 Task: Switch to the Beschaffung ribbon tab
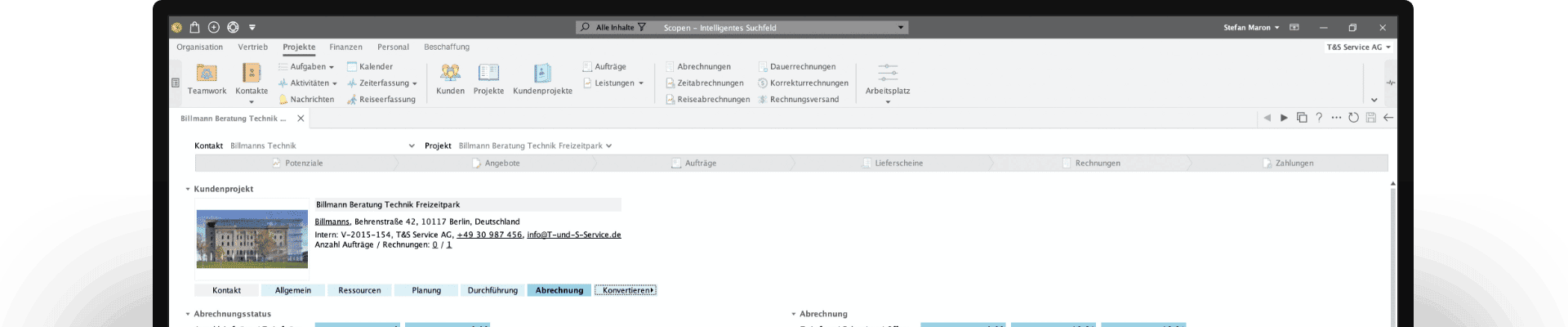447,47
